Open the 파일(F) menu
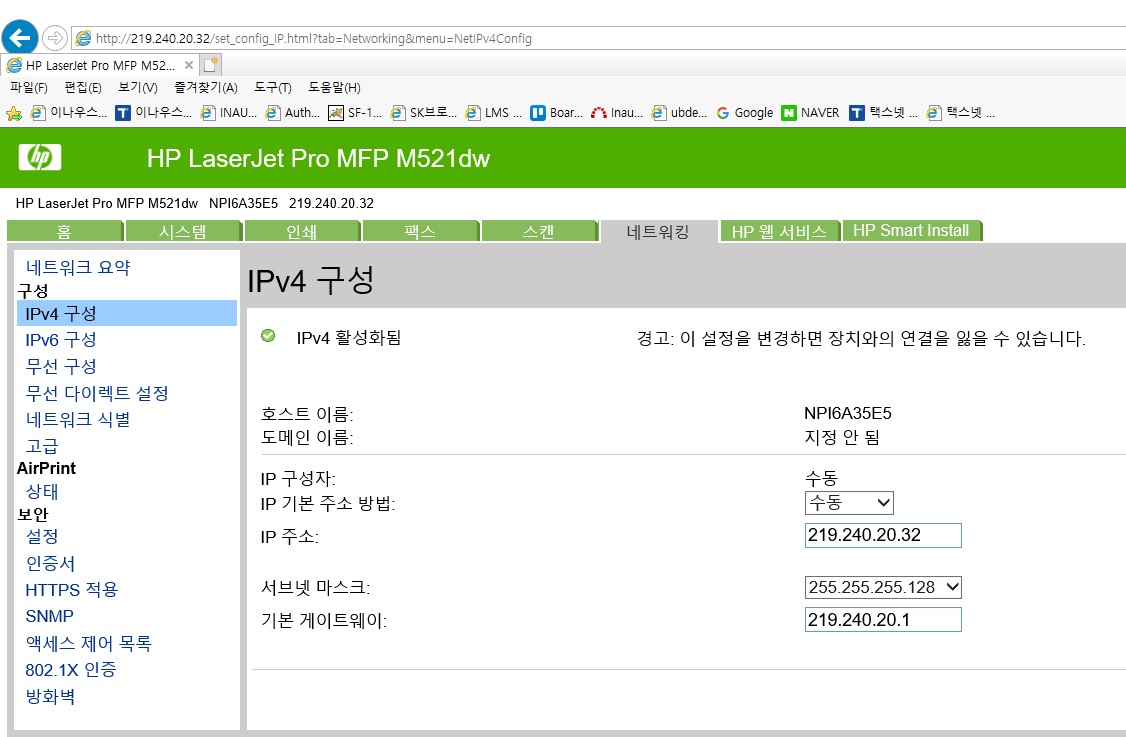1126x737 pixels. pos(29,88)
